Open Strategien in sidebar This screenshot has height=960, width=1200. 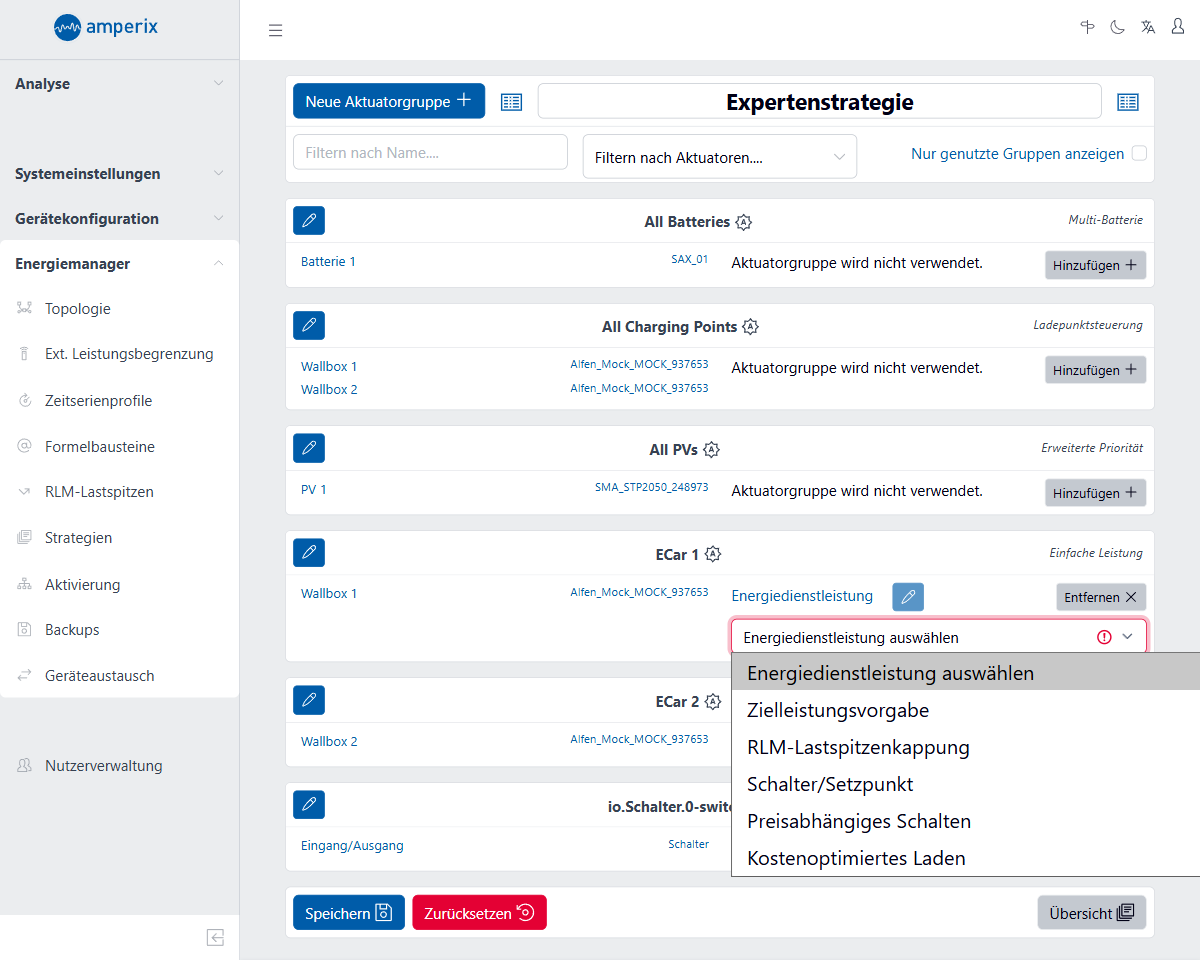pyautogui.click(x=78, y=538)
